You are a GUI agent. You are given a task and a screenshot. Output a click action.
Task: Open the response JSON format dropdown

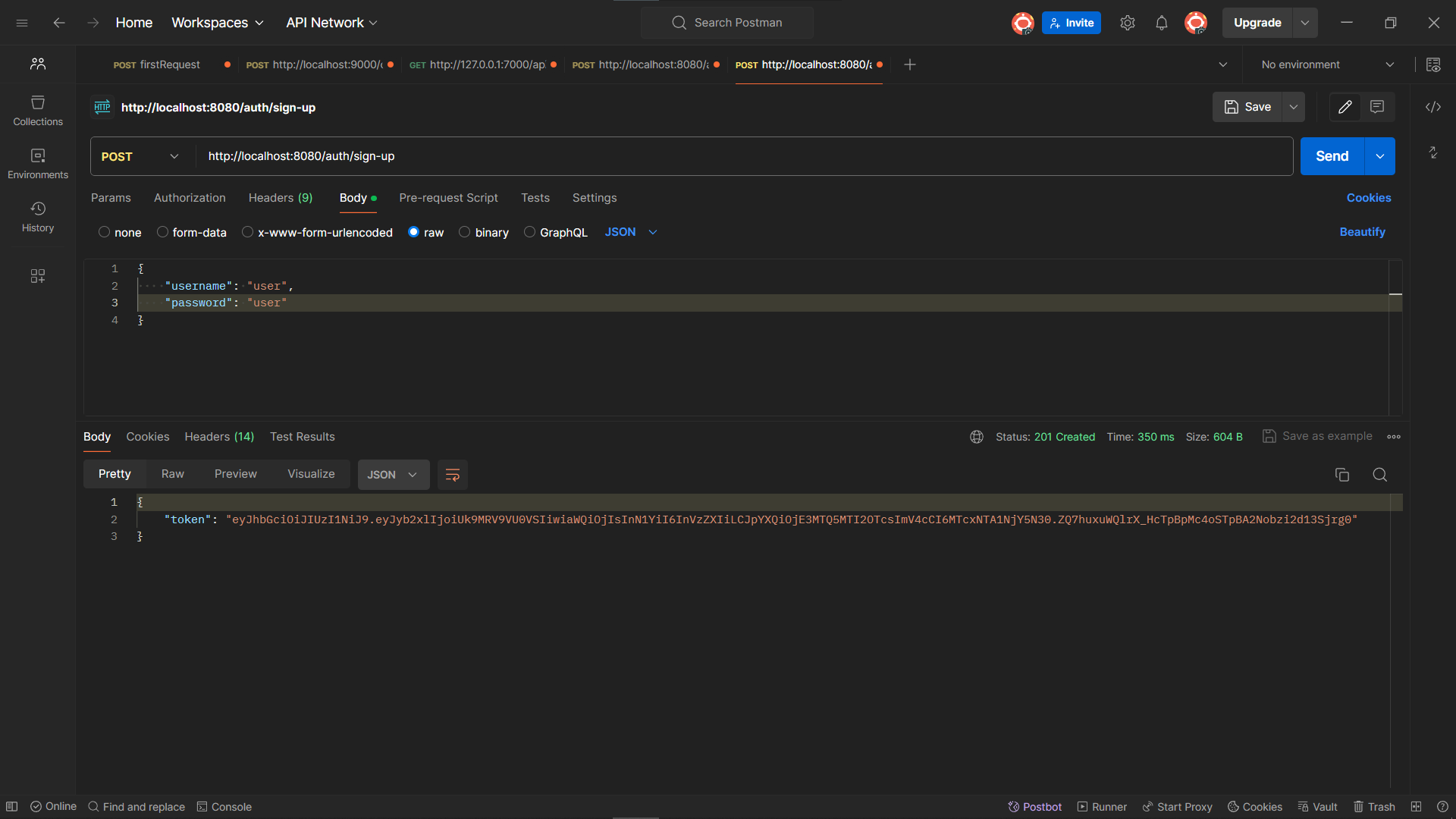coord(394,475)
